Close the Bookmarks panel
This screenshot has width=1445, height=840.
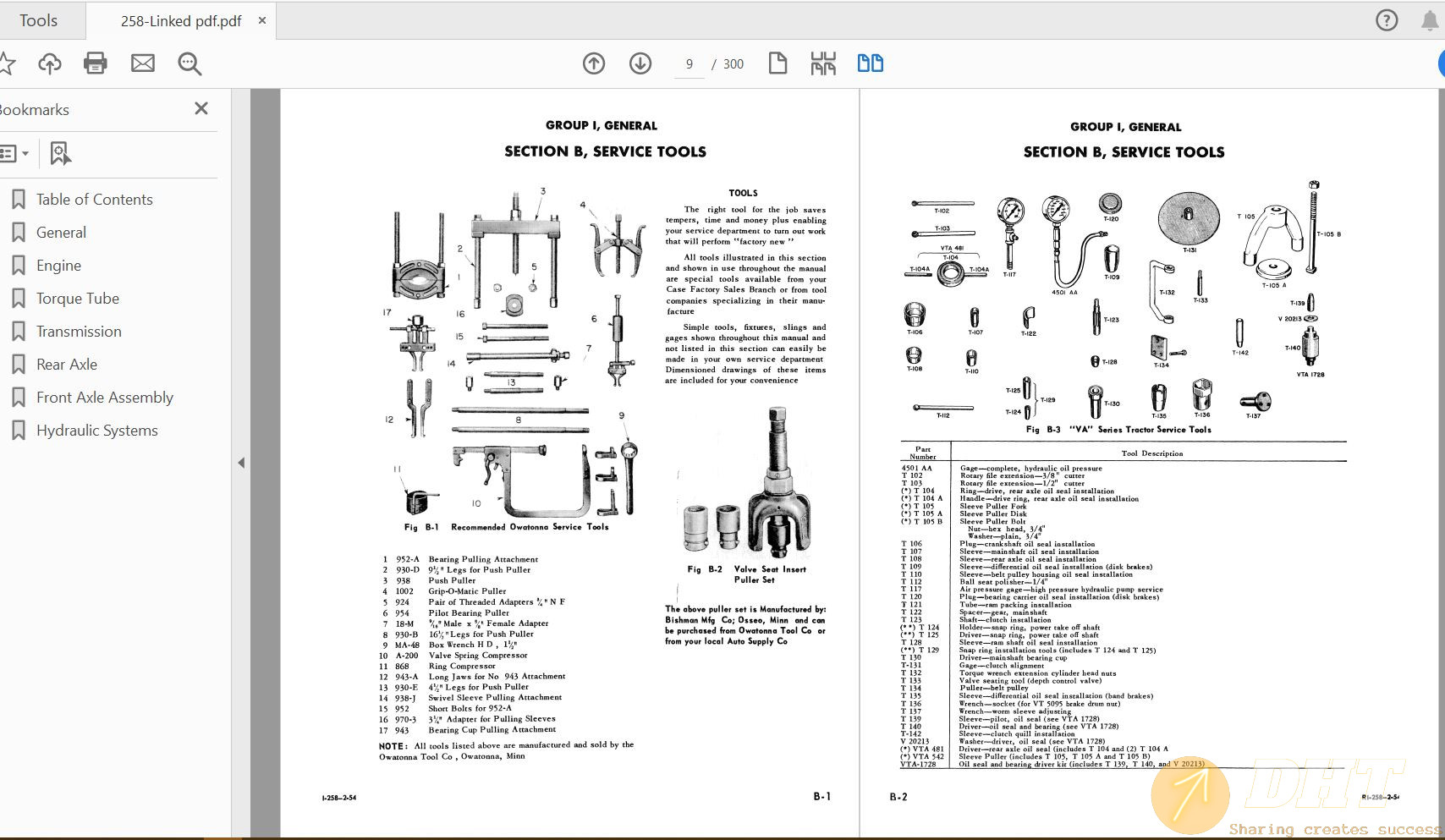click(201, 108)
